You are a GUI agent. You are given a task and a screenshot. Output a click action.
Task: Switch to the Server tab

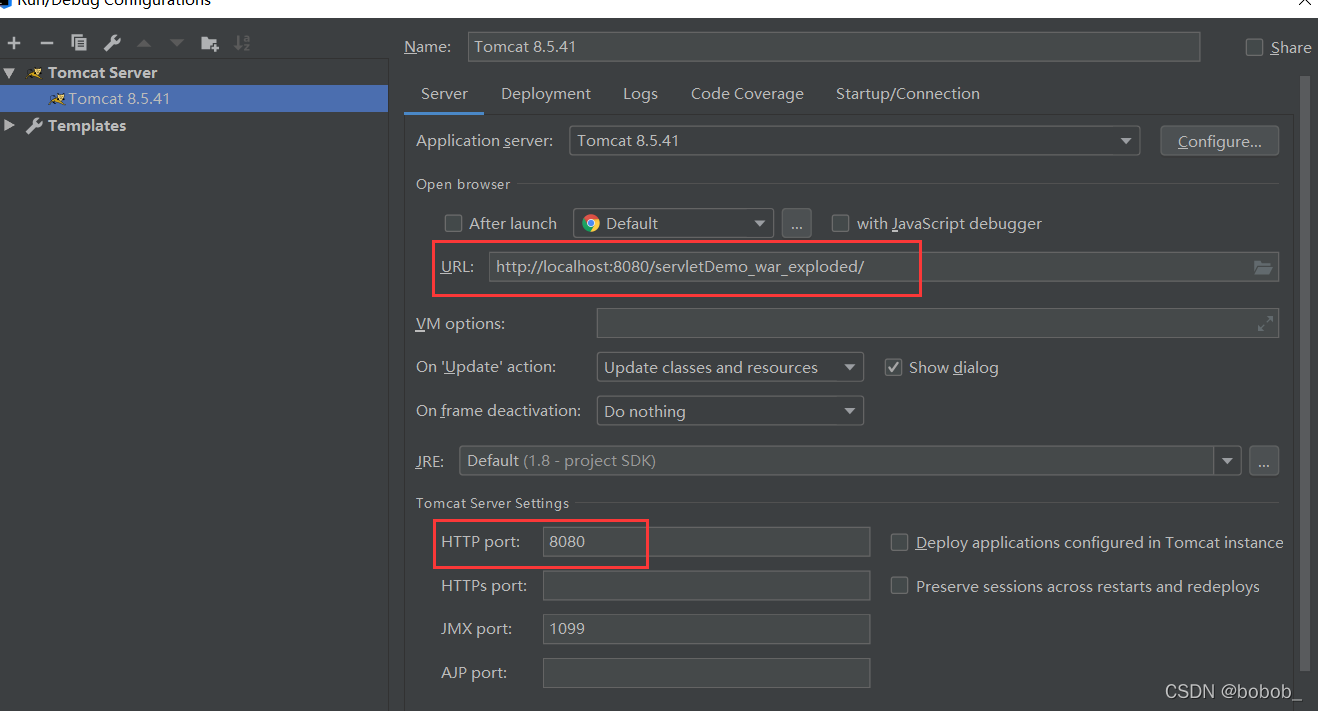pyautogui.click(x=444, y=94)
